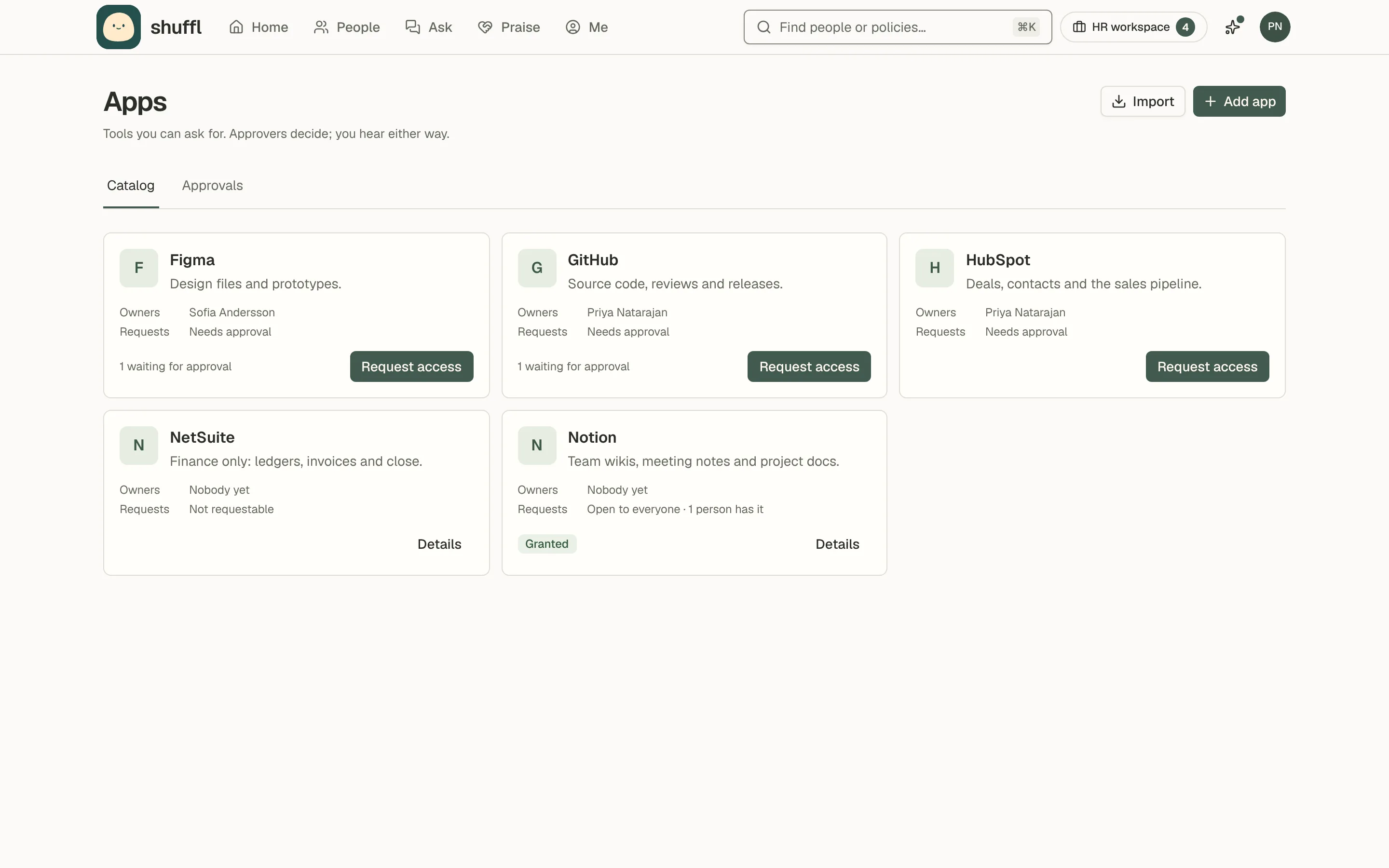
Task: Click the GitHub G app icon
Action: click(537, 268)
